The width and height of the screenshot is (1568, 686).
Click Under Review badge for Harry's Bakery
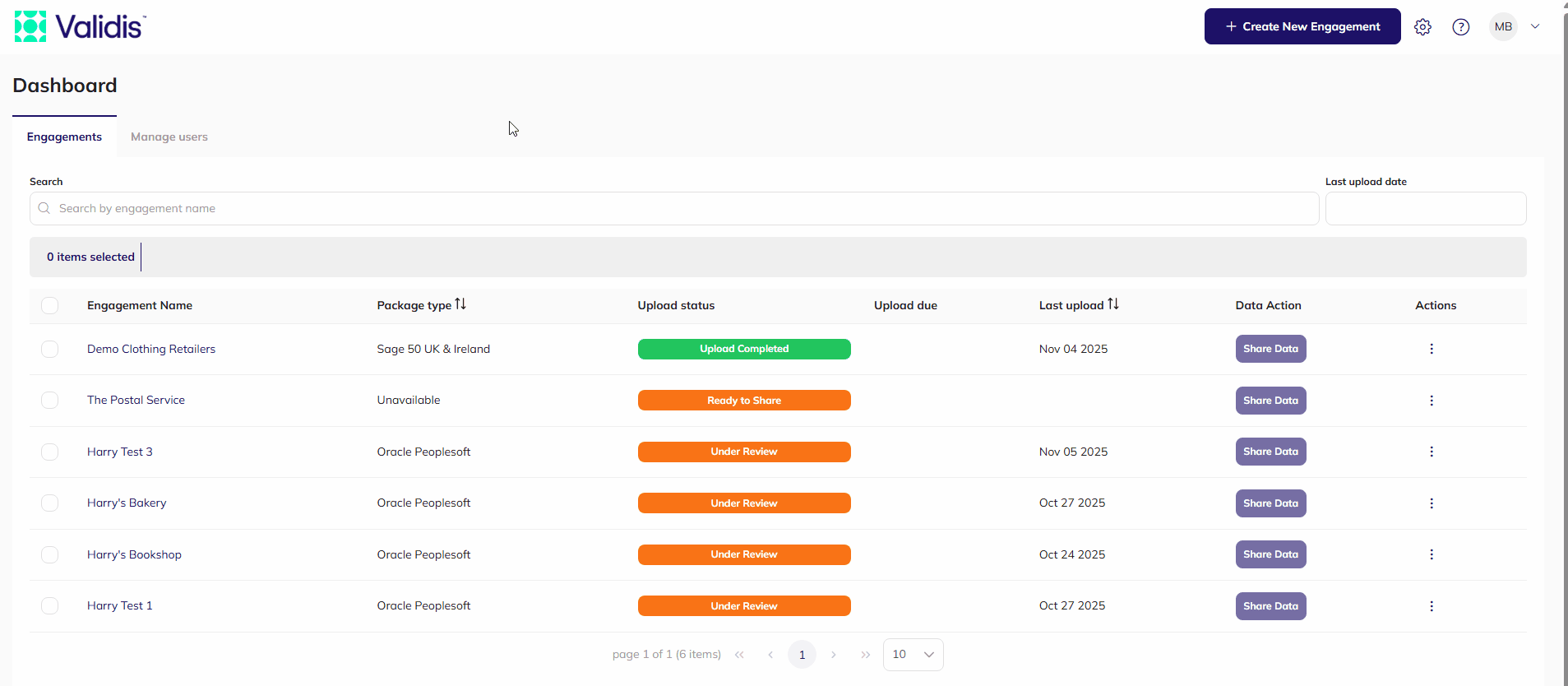[x=744, y=503]
